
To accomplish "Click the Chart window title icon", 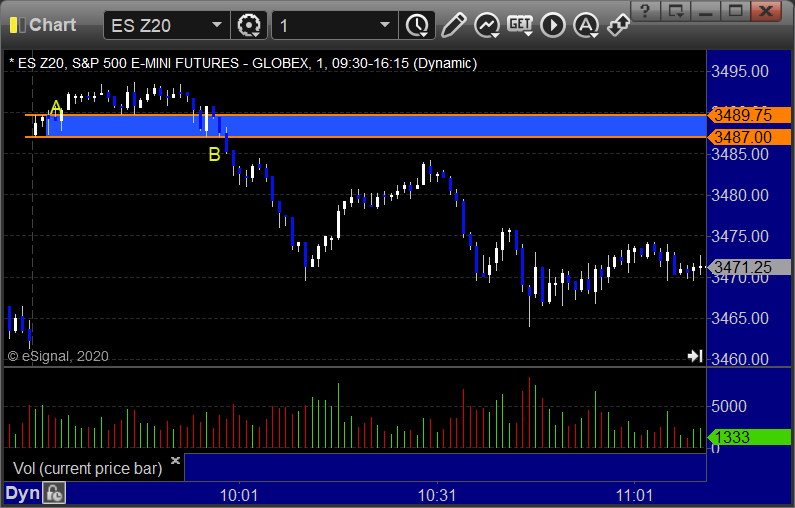I will pos(18,25).
